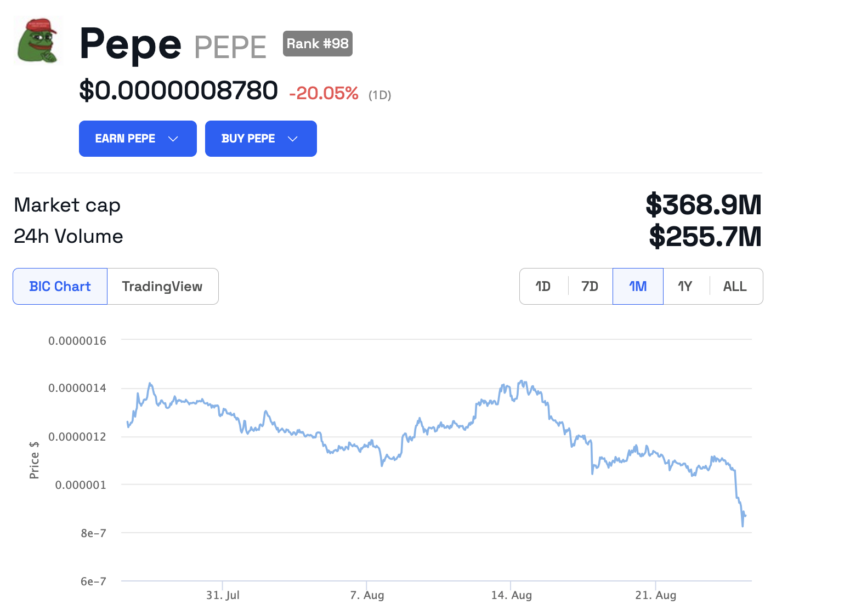Click the -20.05% price change indicator

(x=324, y=93)
